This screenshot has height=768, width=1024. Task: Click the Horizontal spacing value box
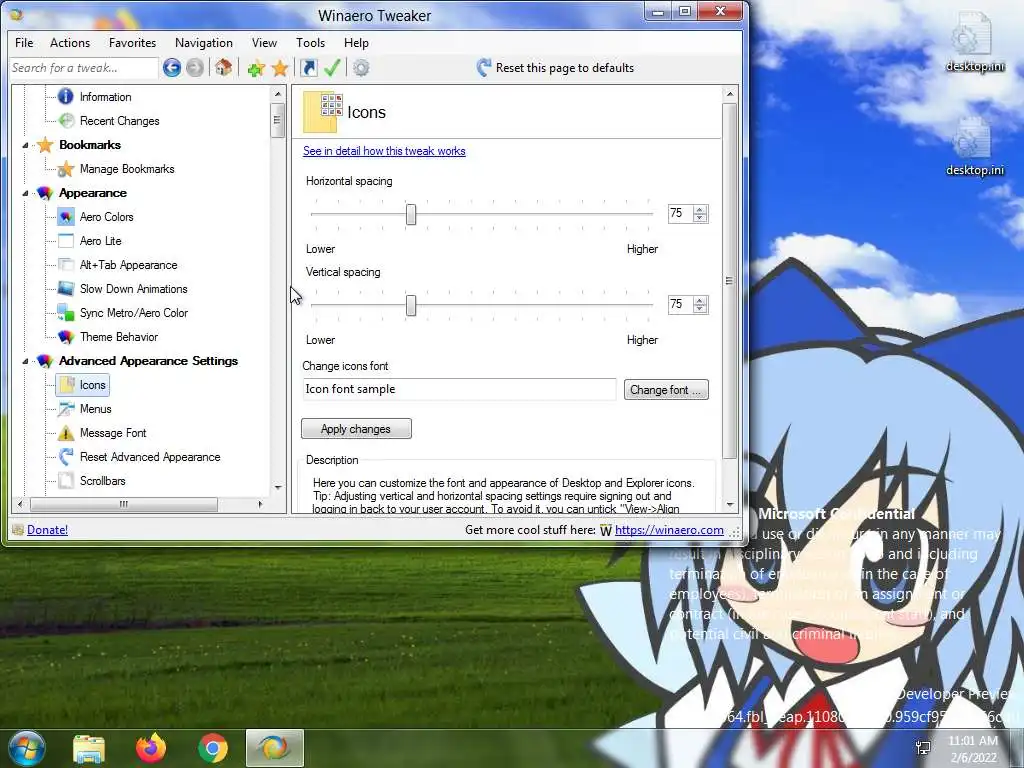click(x=680, y=214)
